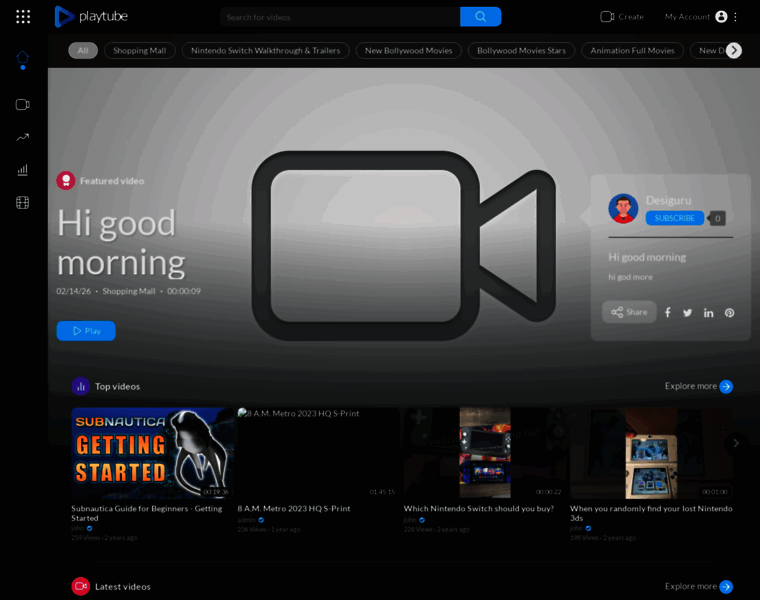Select the Shopping Mall category chip

(139, 50)
